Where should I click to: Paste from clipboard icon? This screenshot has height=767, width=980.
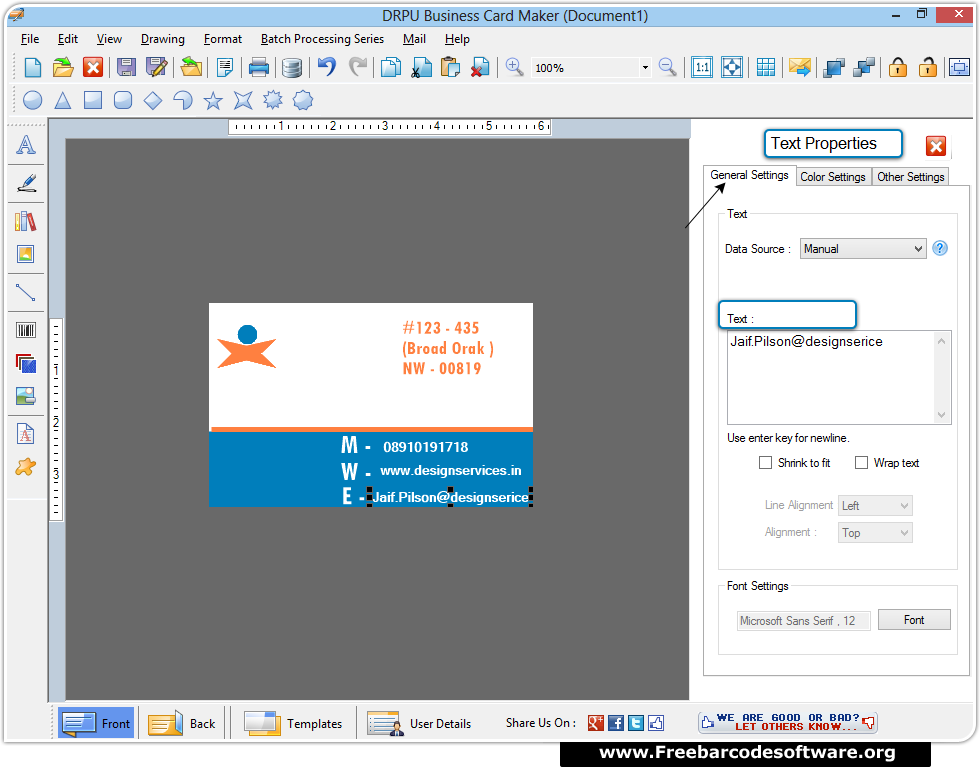coord(451,68)
